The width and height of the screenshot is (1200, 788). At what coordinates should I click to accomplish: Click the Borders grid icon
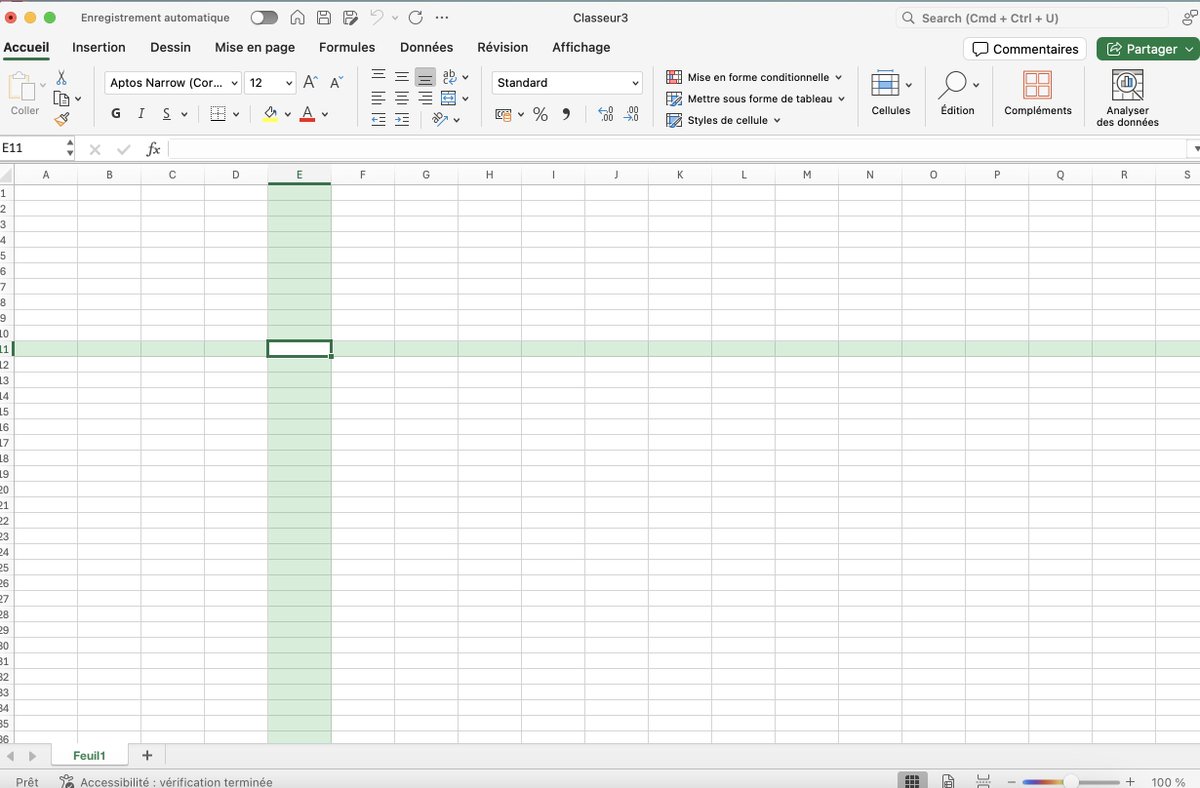tap(219, 114)
